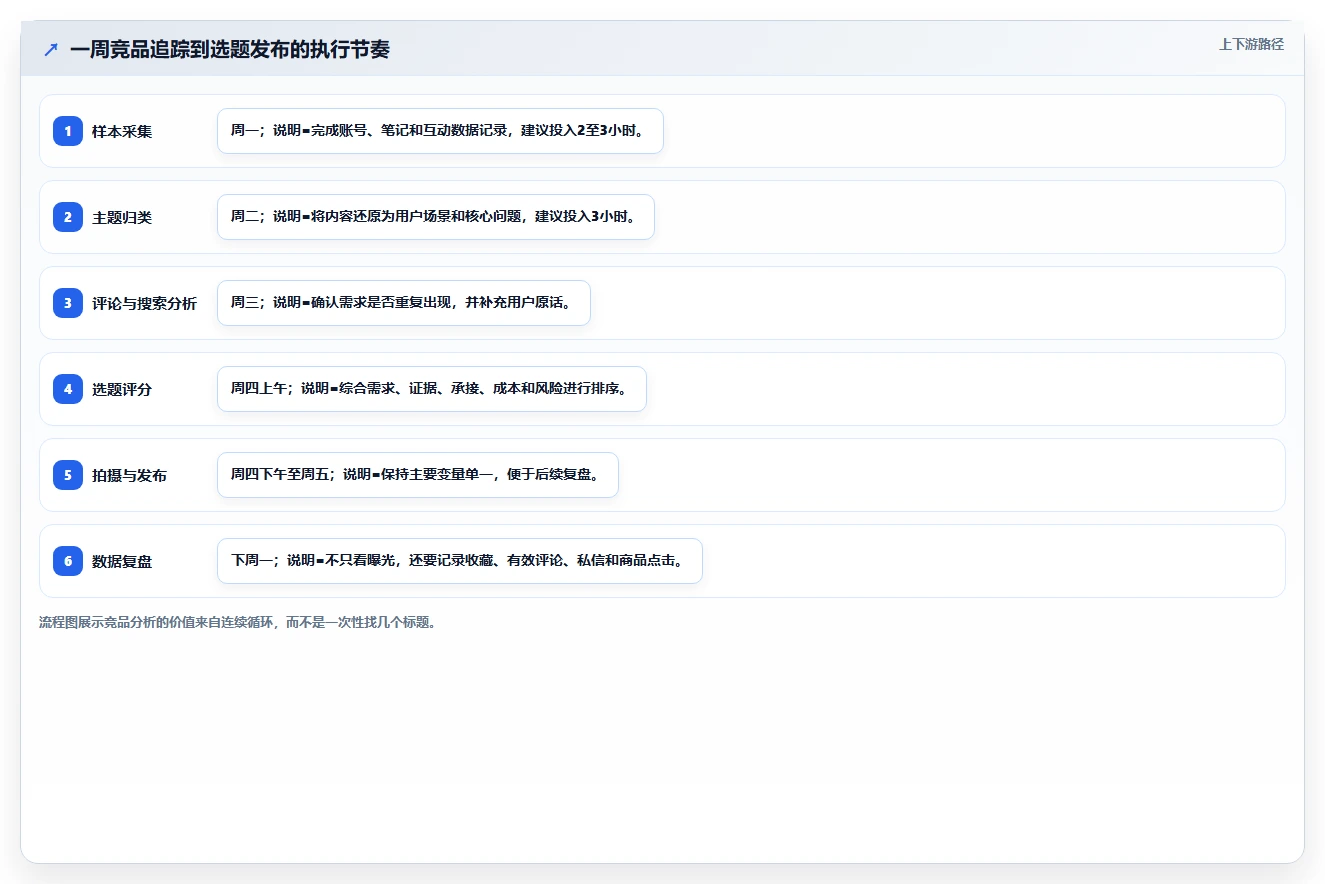Click the step 5 number badge
The width and height of the screenshot is (1325, 884).
point(68,475)
